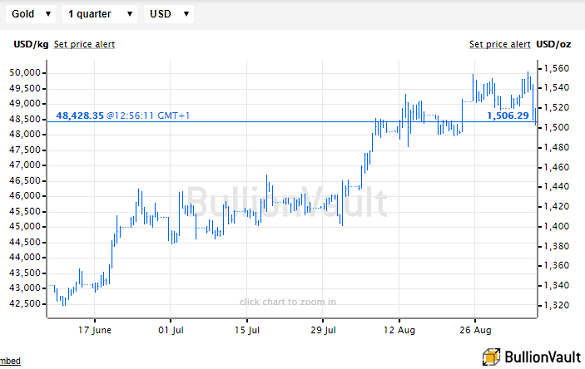The height and width of the screenshot is (369, 585).
Task: Click the 47,500 kilo axis value
Action: [x=25, y=150]
